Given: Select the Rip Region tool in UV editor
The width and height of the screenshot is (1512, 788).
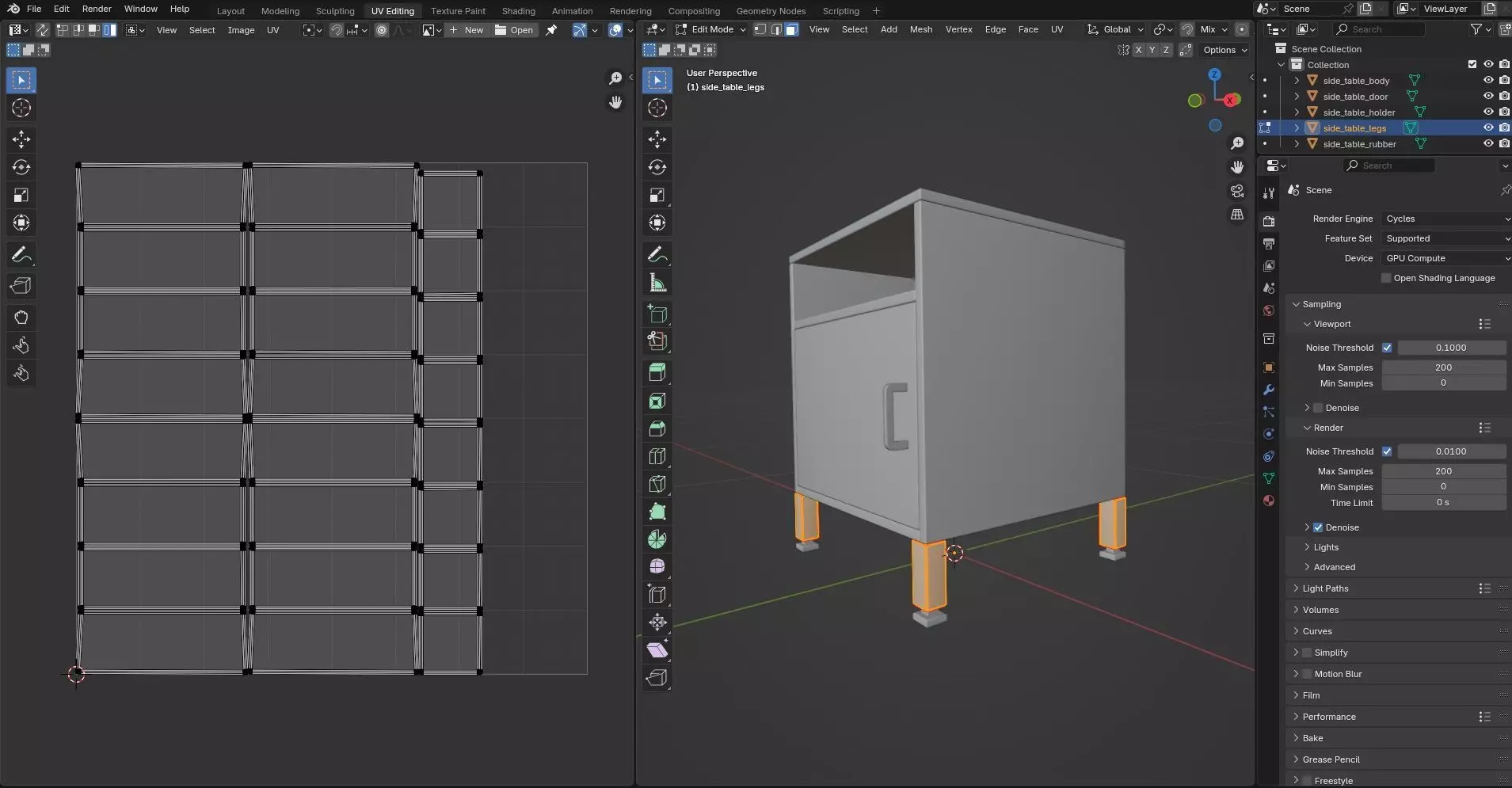Looking at the screenshot, I should pos(21,286).
